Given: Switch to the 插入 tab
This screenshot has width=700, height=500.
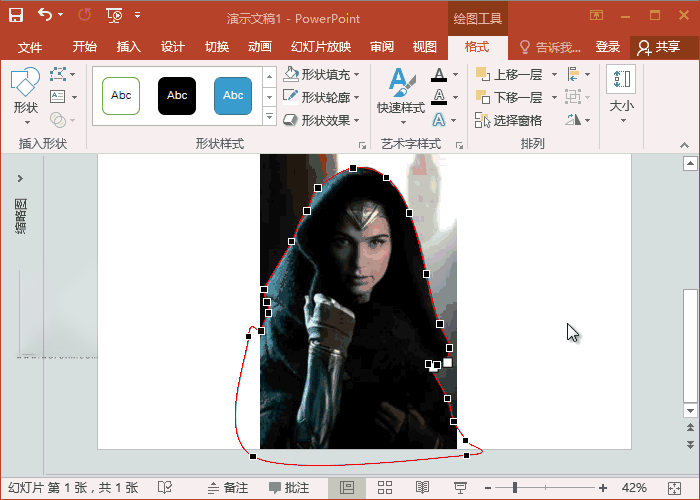Looking at the screenshot, I should (129, 46).
